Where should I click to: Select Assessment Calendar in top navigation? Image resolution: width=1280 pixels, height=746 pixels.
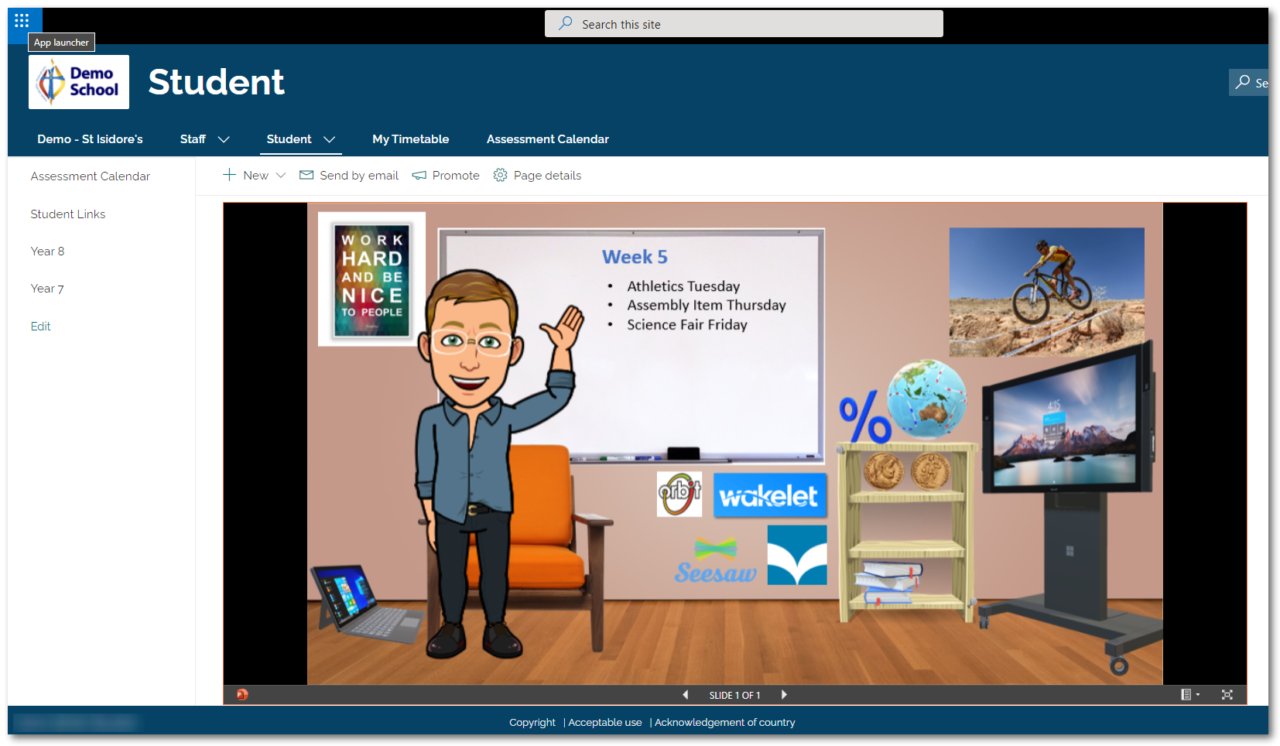(x=547, y=139)
